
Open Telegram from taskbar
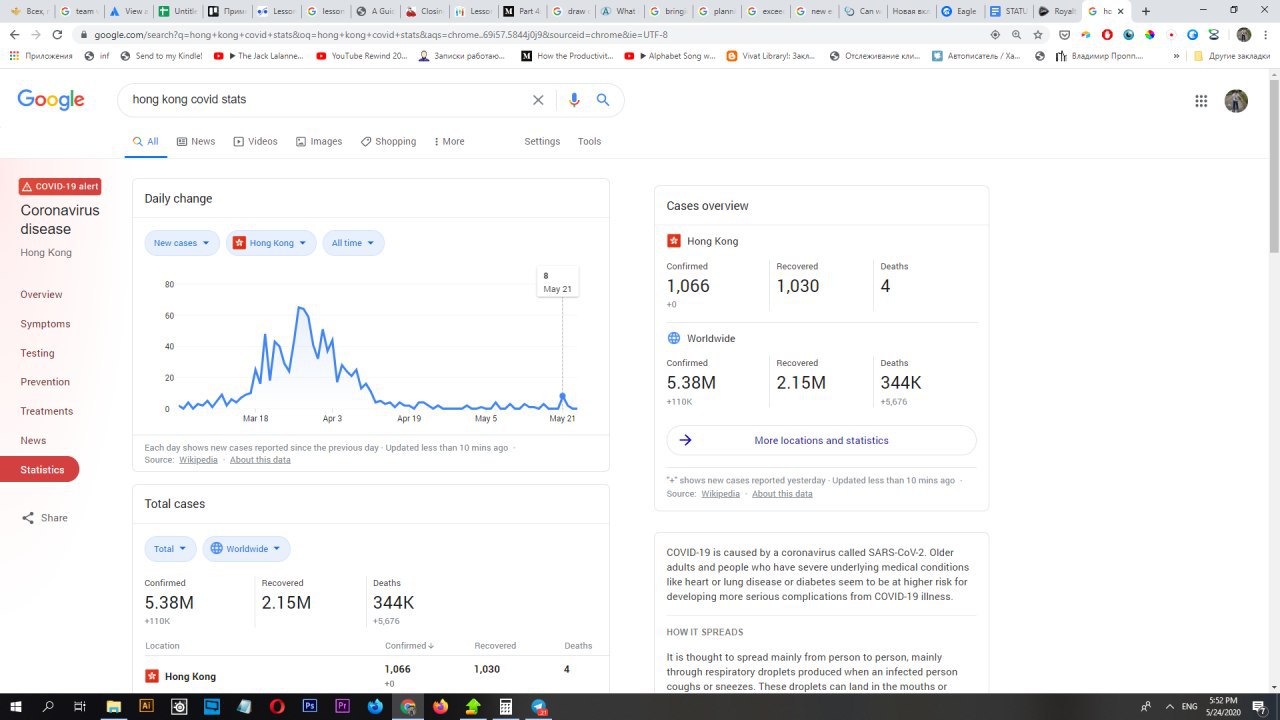click(x=539, y=706)
